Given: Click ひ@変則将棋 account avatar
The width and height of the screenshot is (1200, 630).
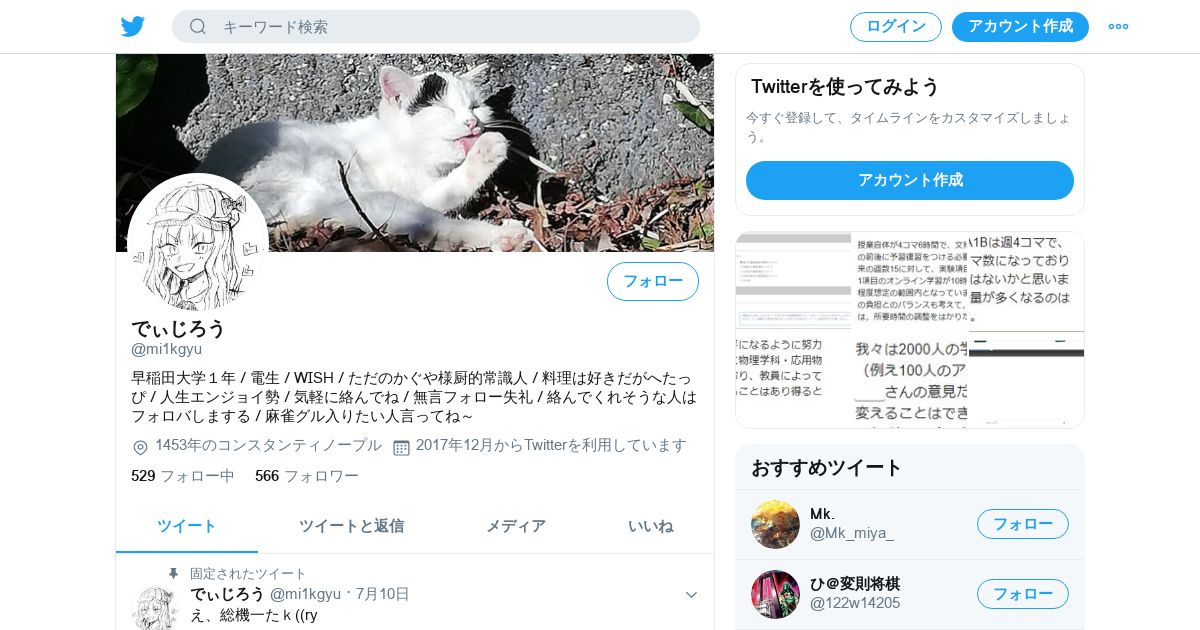Looking at the screenshot, I should click(775, 594).
